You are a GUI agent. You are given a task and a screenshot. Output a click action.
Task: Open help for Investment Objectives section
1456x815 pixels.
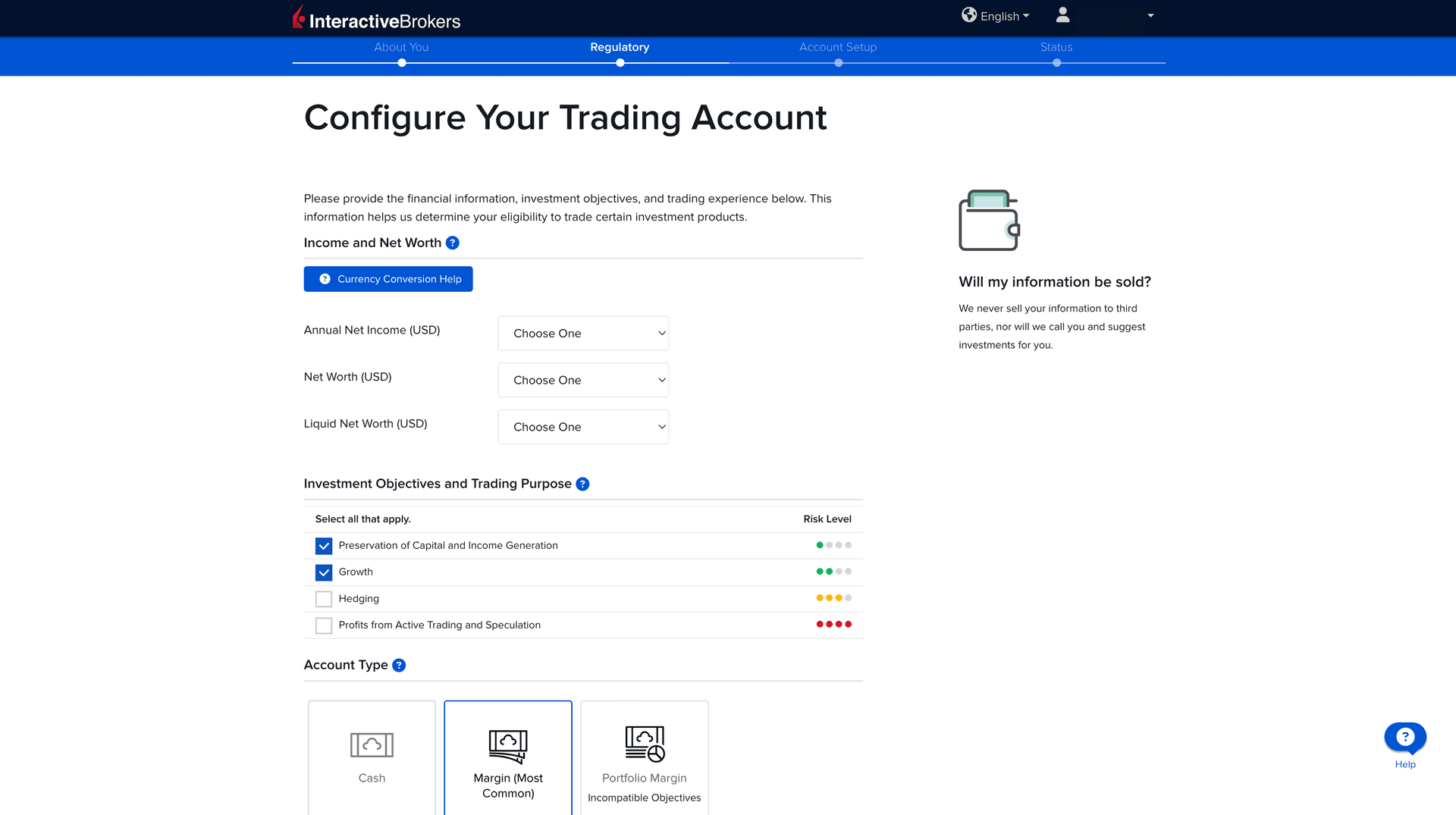[582, 484]
